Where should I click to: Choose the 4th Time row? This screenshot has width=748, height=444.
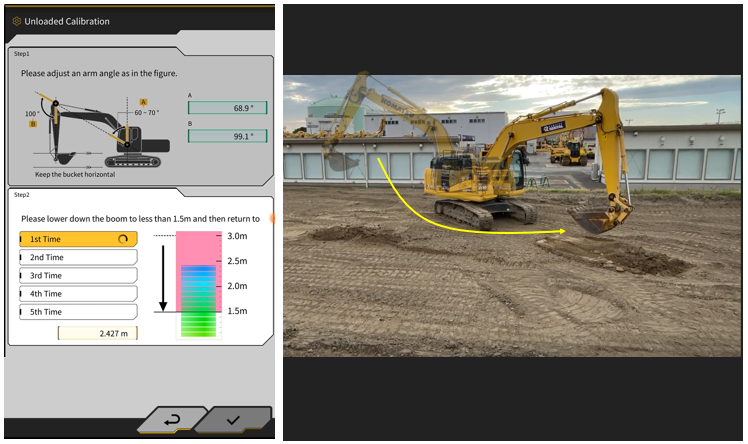[x=77, y=294]
